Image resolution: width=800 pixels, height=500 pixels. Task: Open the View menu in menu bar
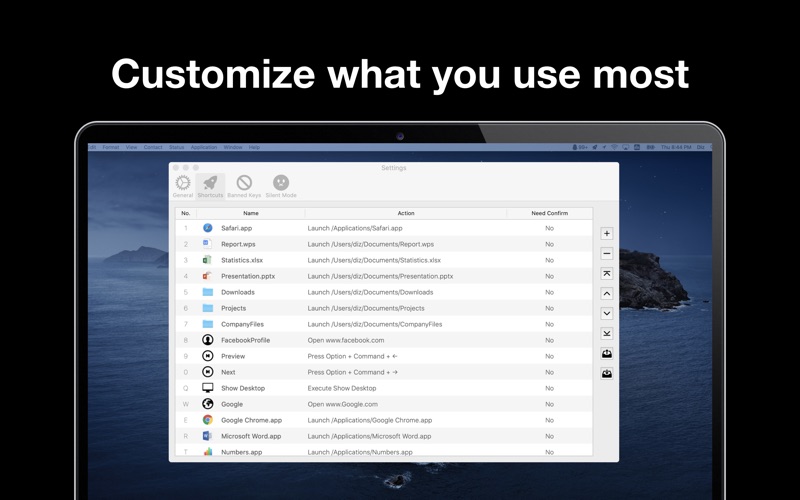pyautogui.click(x=131, y=147)
